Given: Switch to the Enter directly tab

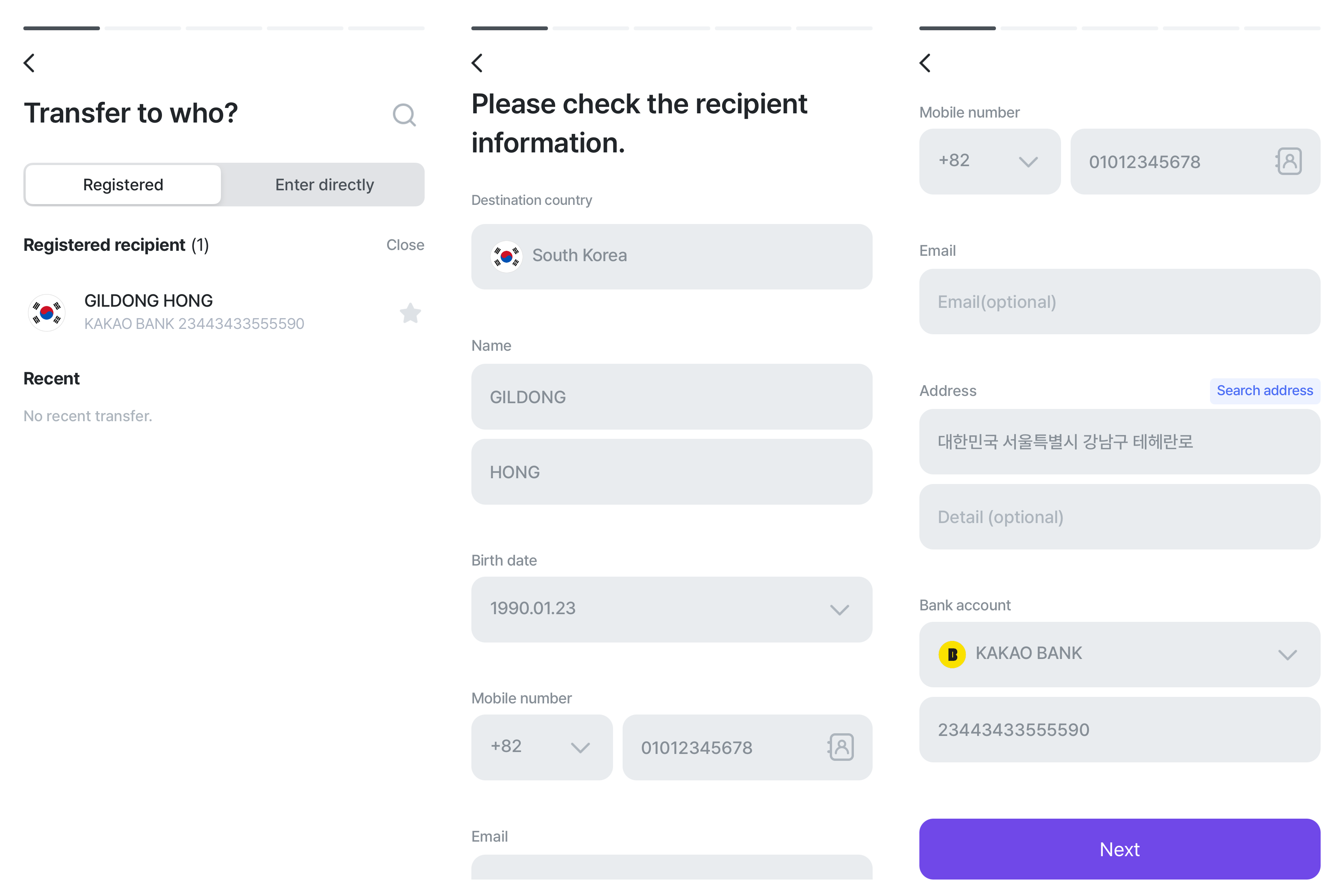Looking at the screenshot, I should click(x=324, y=185).
